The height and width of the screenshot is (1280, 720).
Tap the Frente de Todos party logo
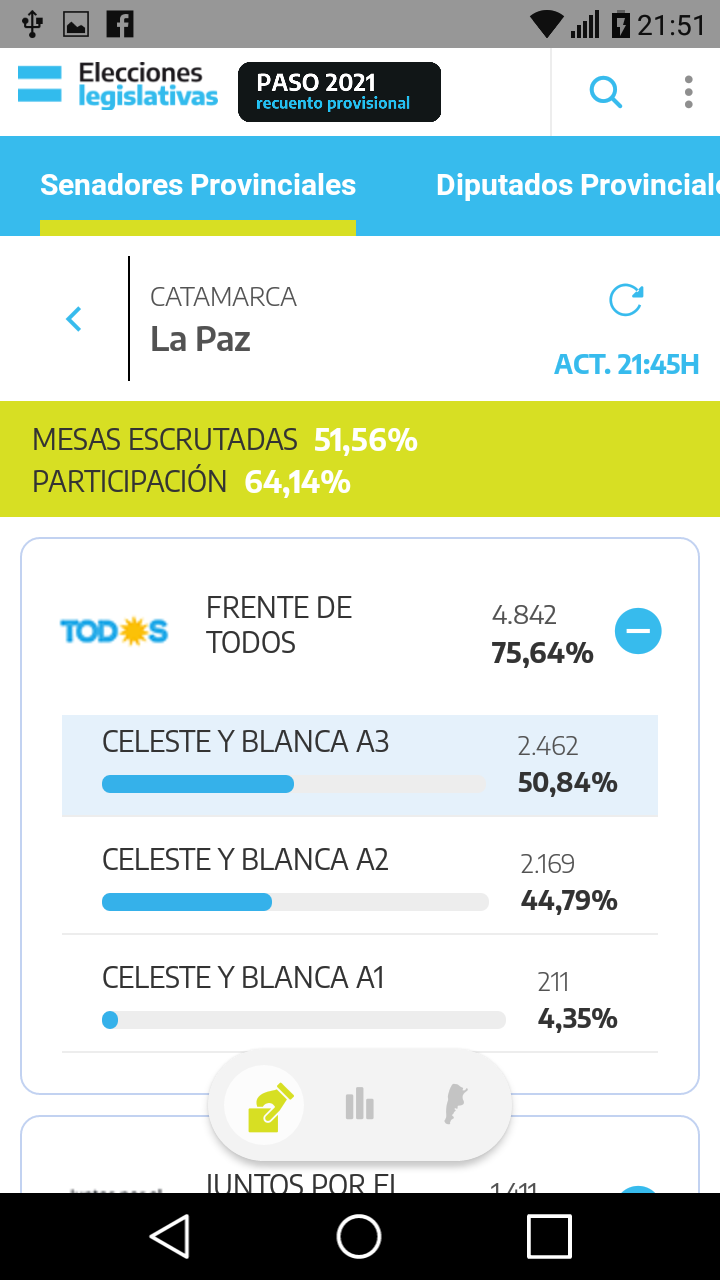click(x=114, y=631)
